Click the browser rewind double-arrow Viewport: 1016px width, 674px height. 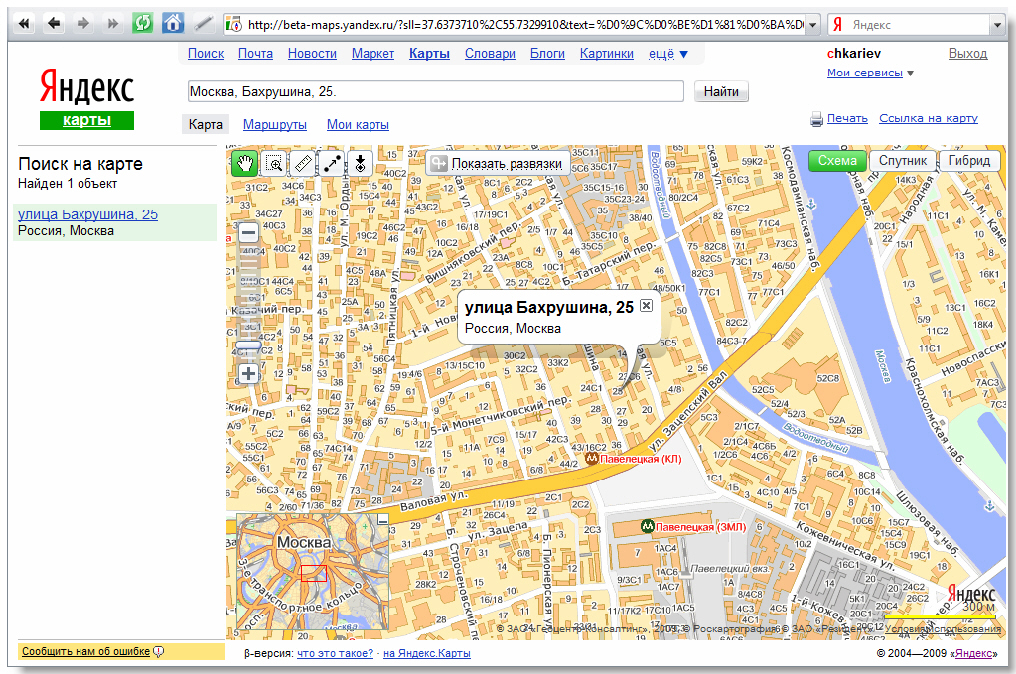click(x=25, y=24)
